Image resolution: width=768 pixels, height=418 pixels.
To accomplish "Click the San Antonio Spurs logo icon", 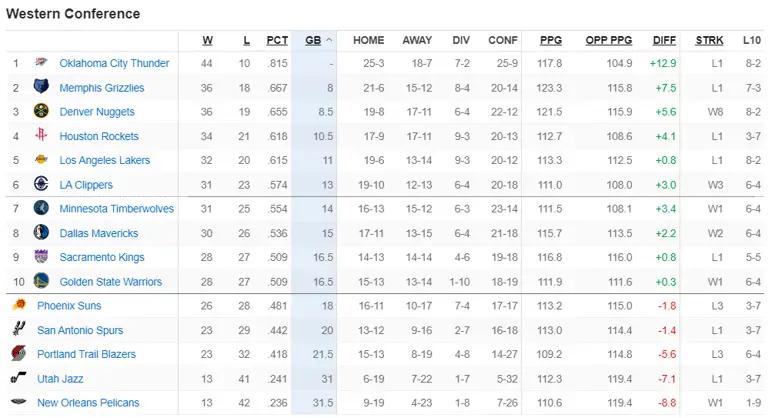I will 19,329.
